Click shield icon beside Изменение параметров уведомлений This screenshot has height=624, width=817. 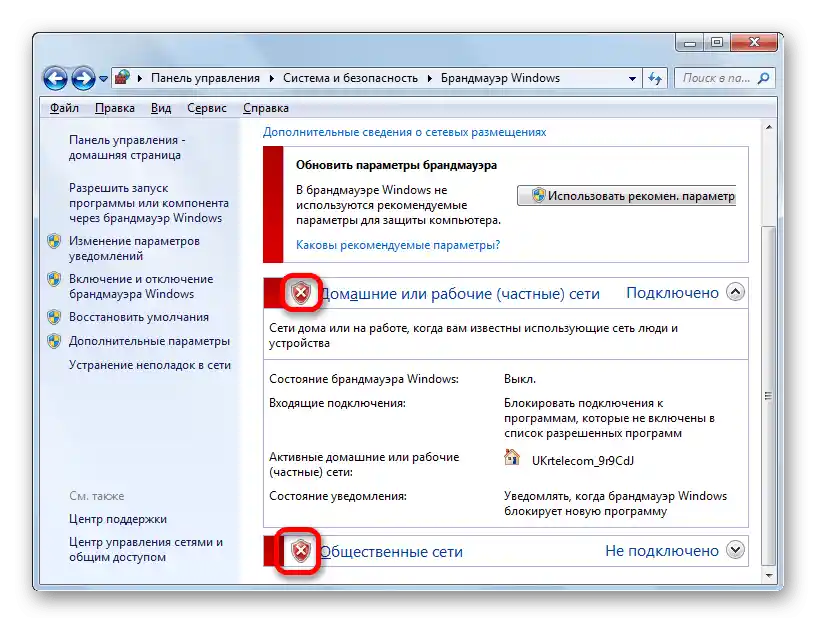[x=54, y=241]
